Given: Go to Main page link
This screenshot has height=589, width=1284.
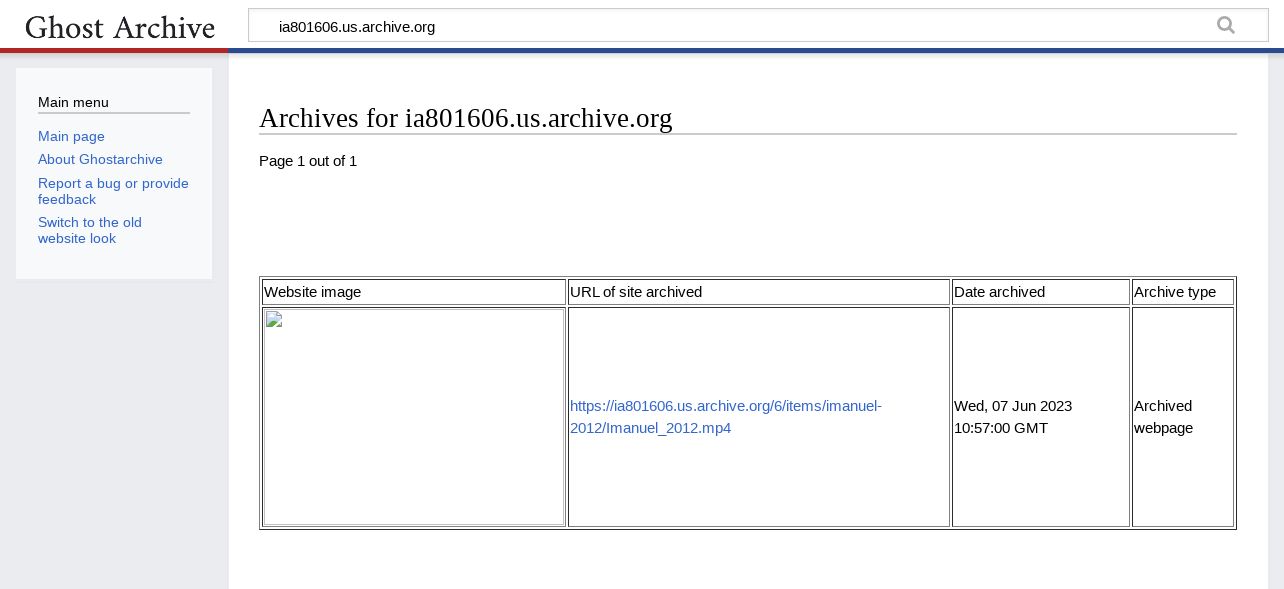Looking at the screenshot, I should pyautogui.click(x=71, y=136).
